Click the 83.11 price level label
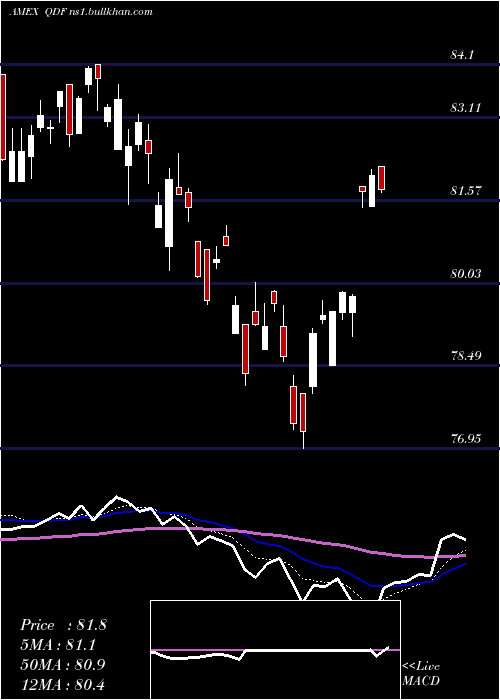Screen dimensions: 500x700 [x=466, y=108]
